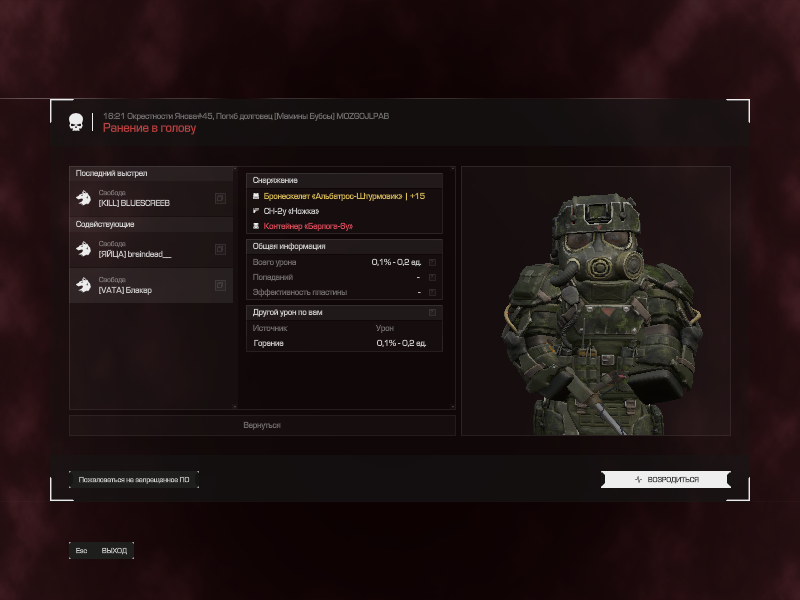The height and width of the screenshot is (600, 800).
Task: Click the scrollbar of the players list
Action: pyautogui.click(x=235, y=287)
